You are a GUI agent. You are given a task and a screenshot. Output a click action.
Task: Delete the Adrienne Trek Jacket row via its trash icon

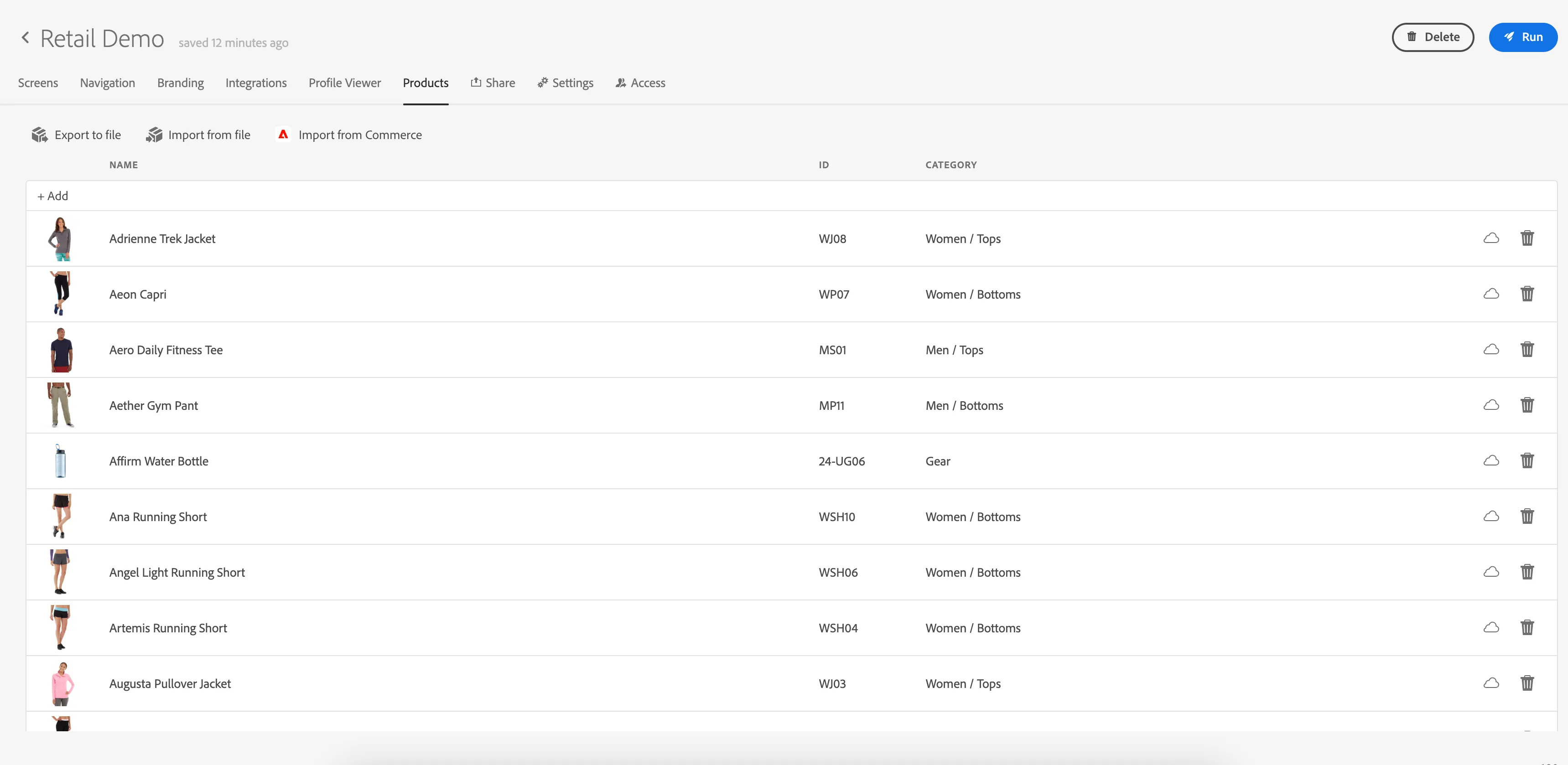1527,238
